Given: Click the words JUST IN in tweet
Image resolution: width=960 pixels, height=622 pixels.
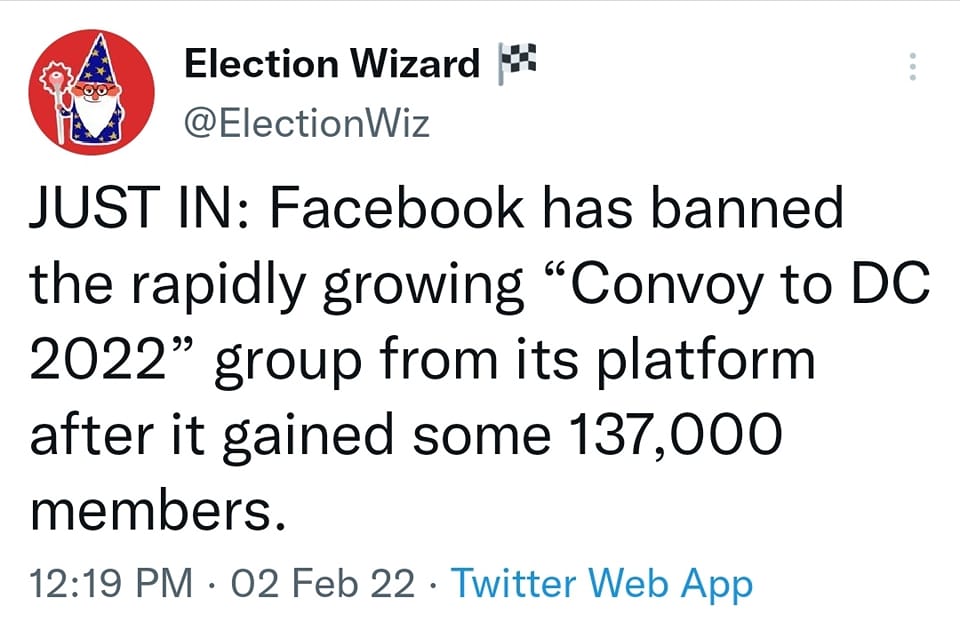Looking at the screenshot, I should coord(136,209).
